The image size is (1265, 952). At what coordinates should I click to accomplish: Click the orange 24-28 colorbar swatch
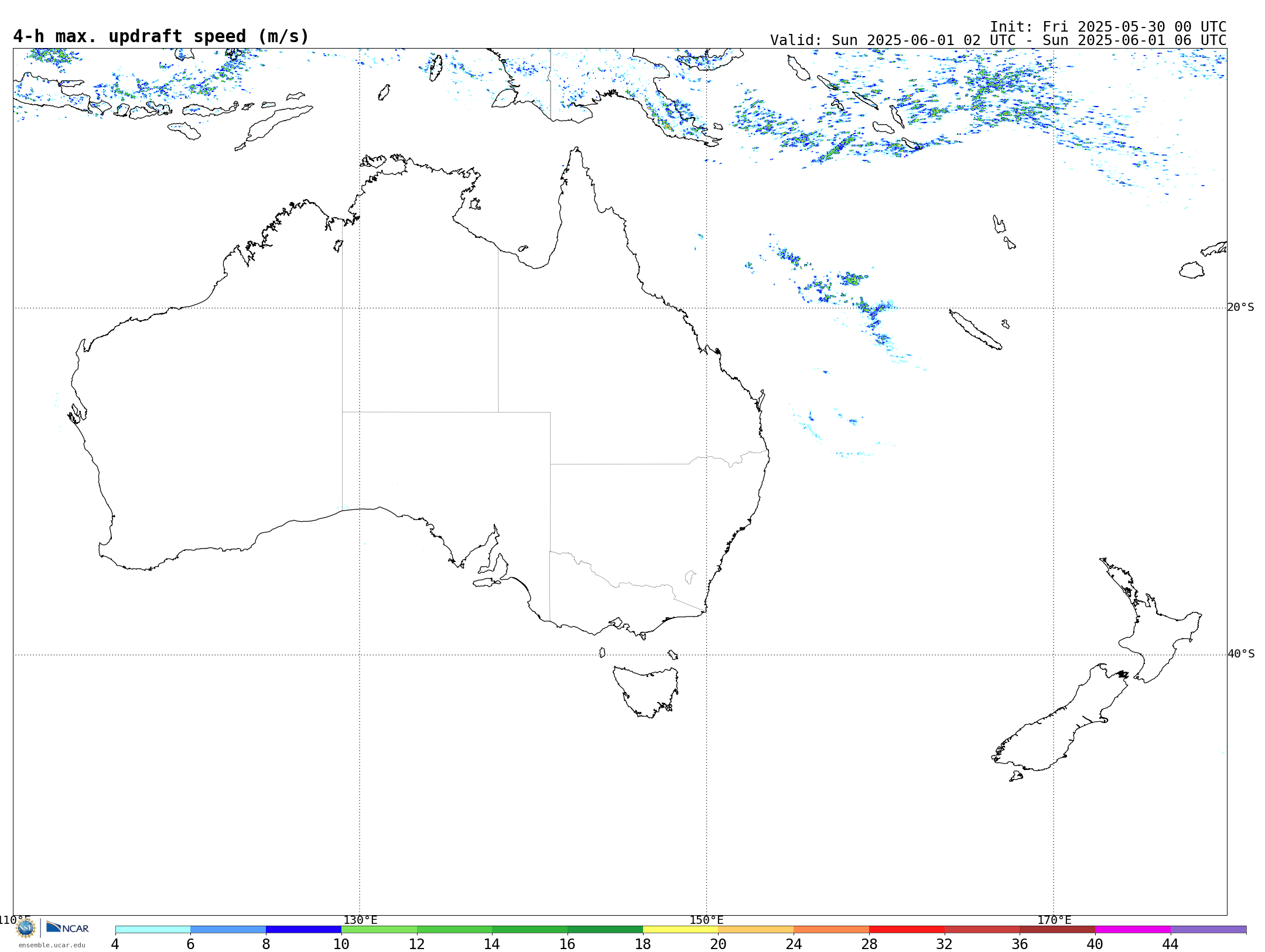click(x=832, y=930)
